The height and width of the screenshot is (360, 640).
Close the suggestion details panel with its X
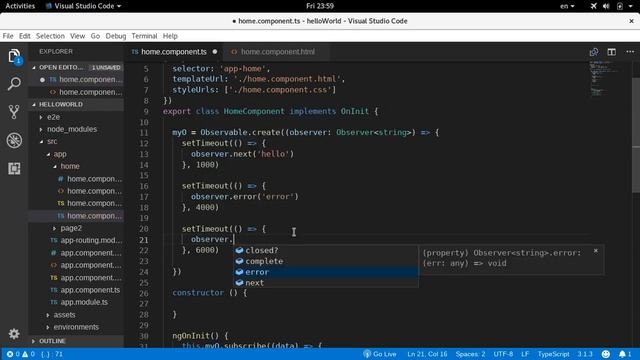pyautogui.click(x=596, y=251)
